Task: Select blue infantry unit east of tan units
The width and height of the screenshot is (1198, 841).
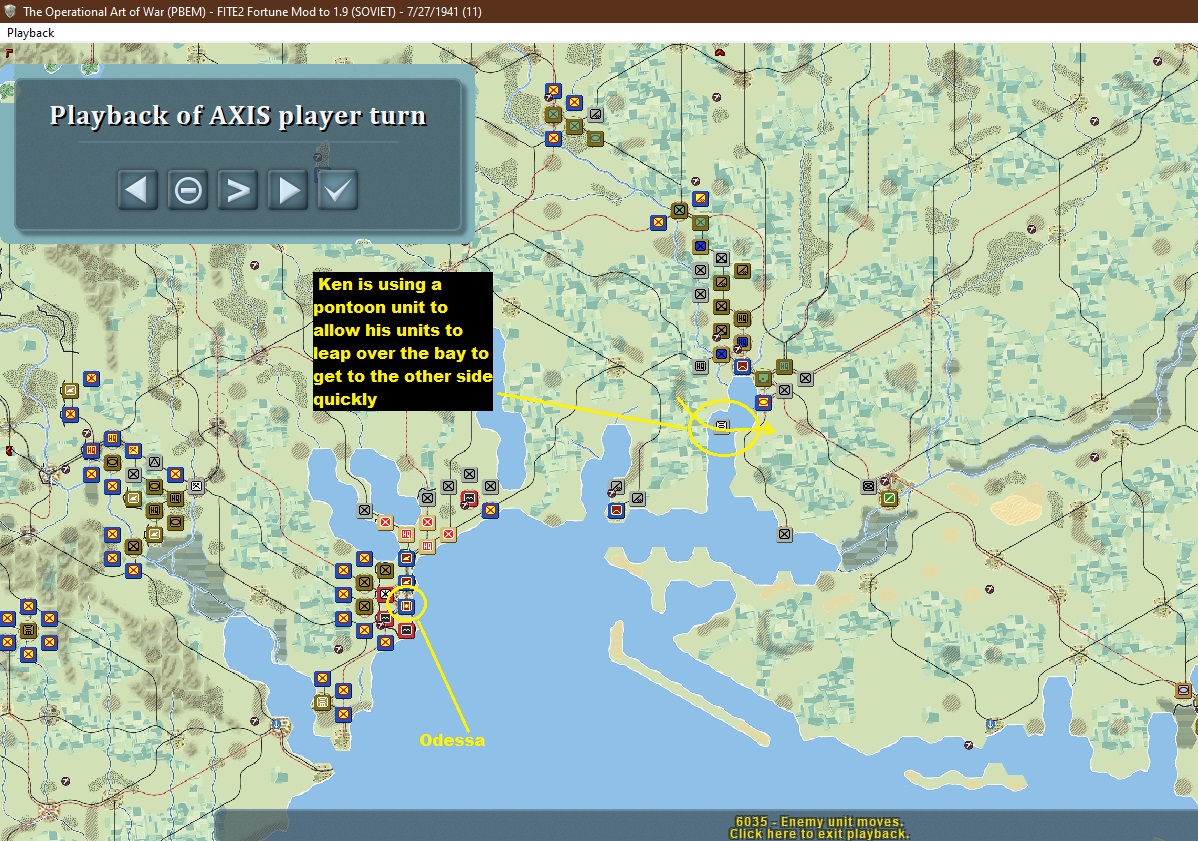Action: coord(491,510)
